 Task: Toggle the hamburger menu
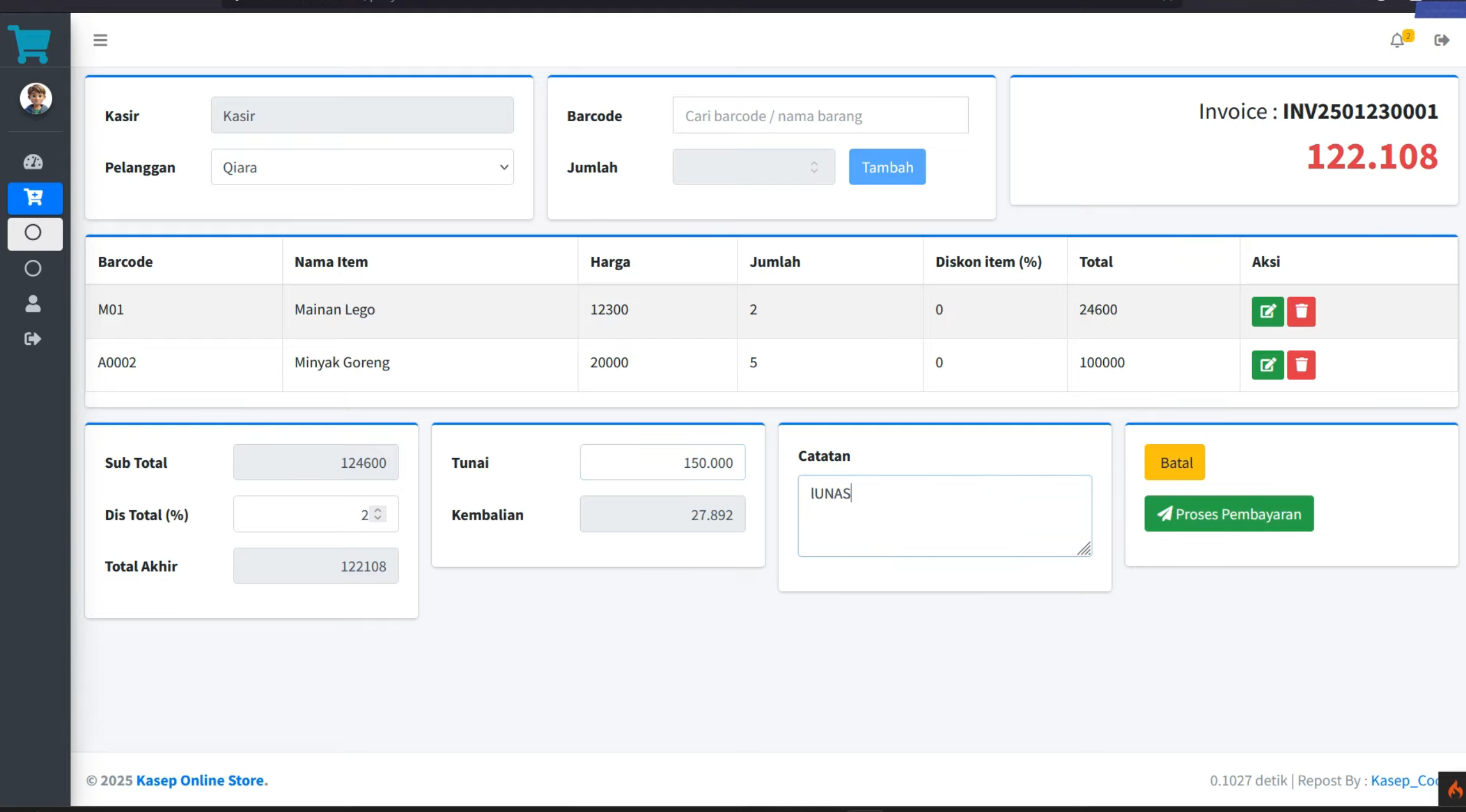point(100,40)
